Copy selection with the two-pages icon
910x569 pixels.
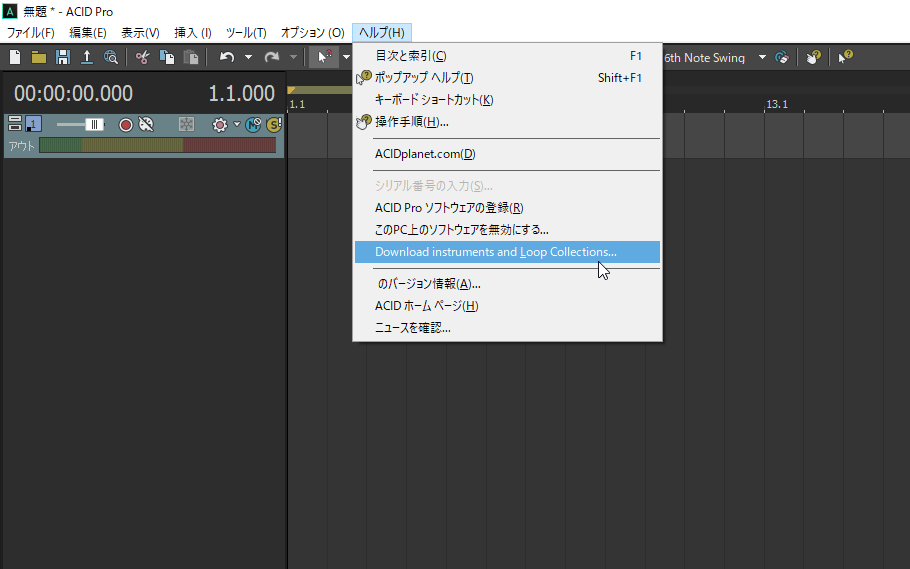(167, 57)
